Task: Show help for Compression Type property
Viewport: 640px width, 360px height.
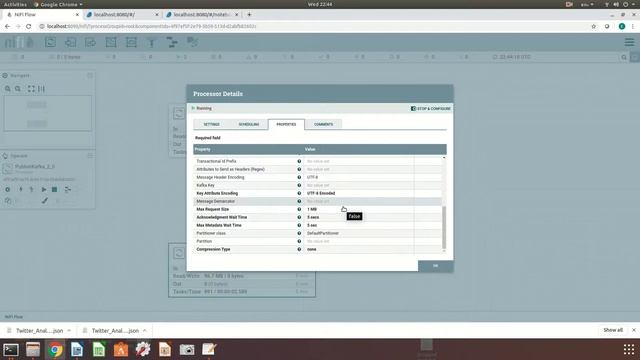Action: pyautogui.click(x=299, y=249)
